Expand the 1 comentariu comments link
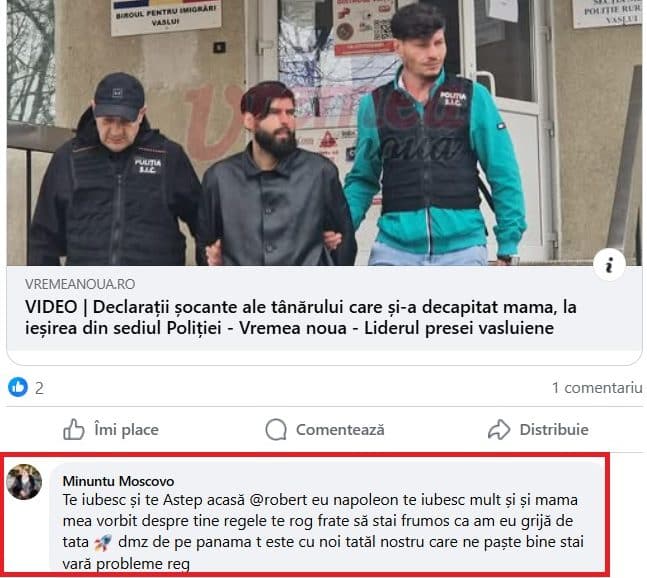647x578 pixels. pos(597,388)
